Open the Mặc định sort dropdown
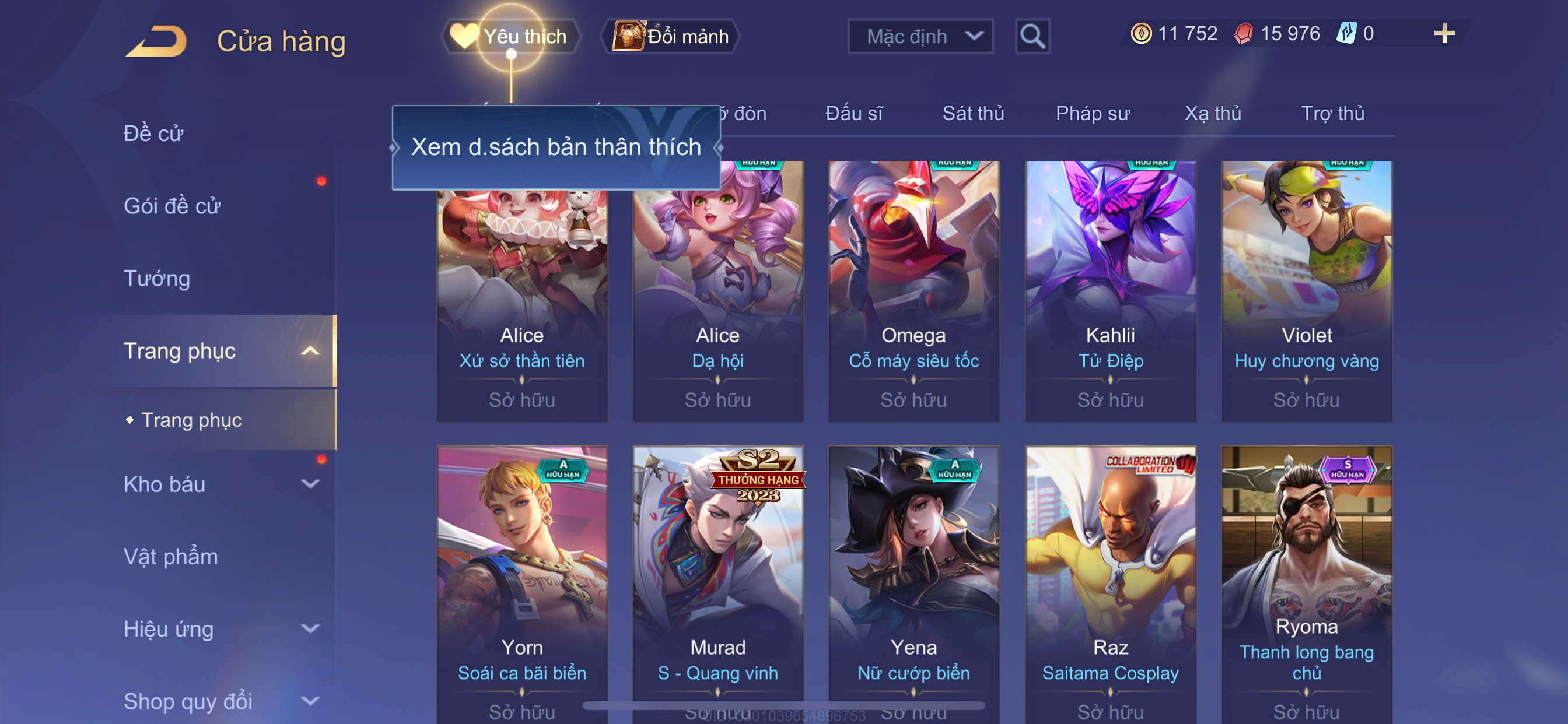This screenshot has height=724, width=1568. (921, 37)
